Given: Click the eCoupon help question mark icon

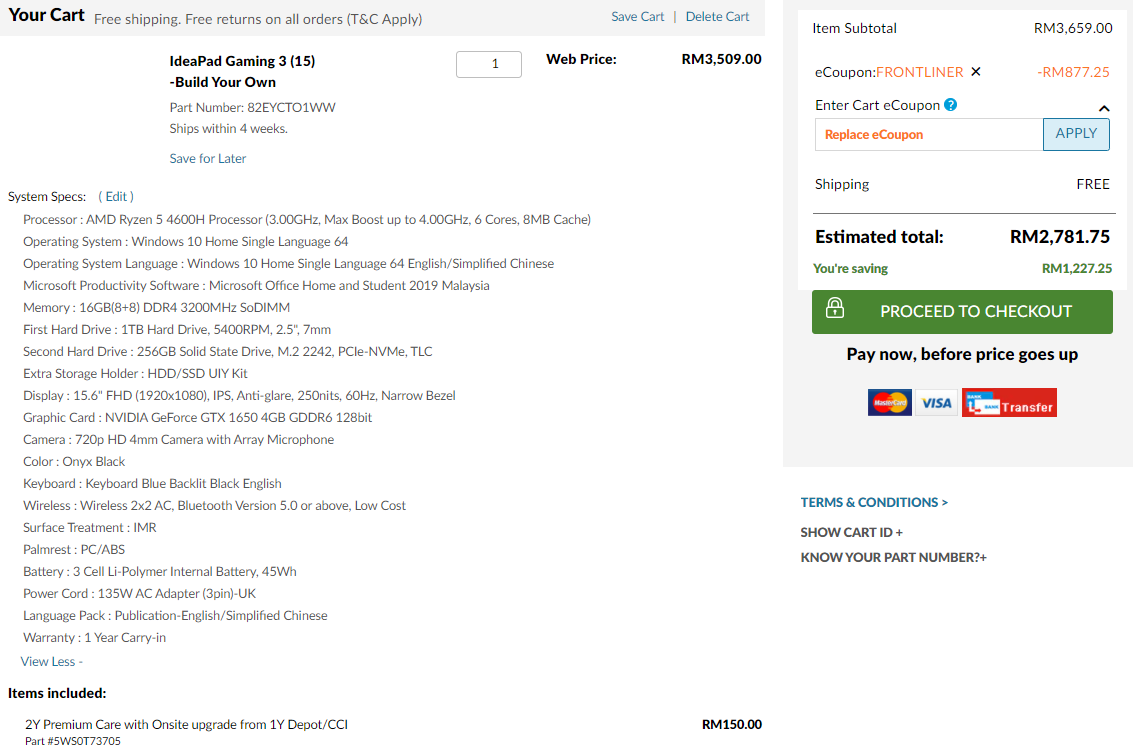Looking at the screenshot, I should [x=951, y=105].
